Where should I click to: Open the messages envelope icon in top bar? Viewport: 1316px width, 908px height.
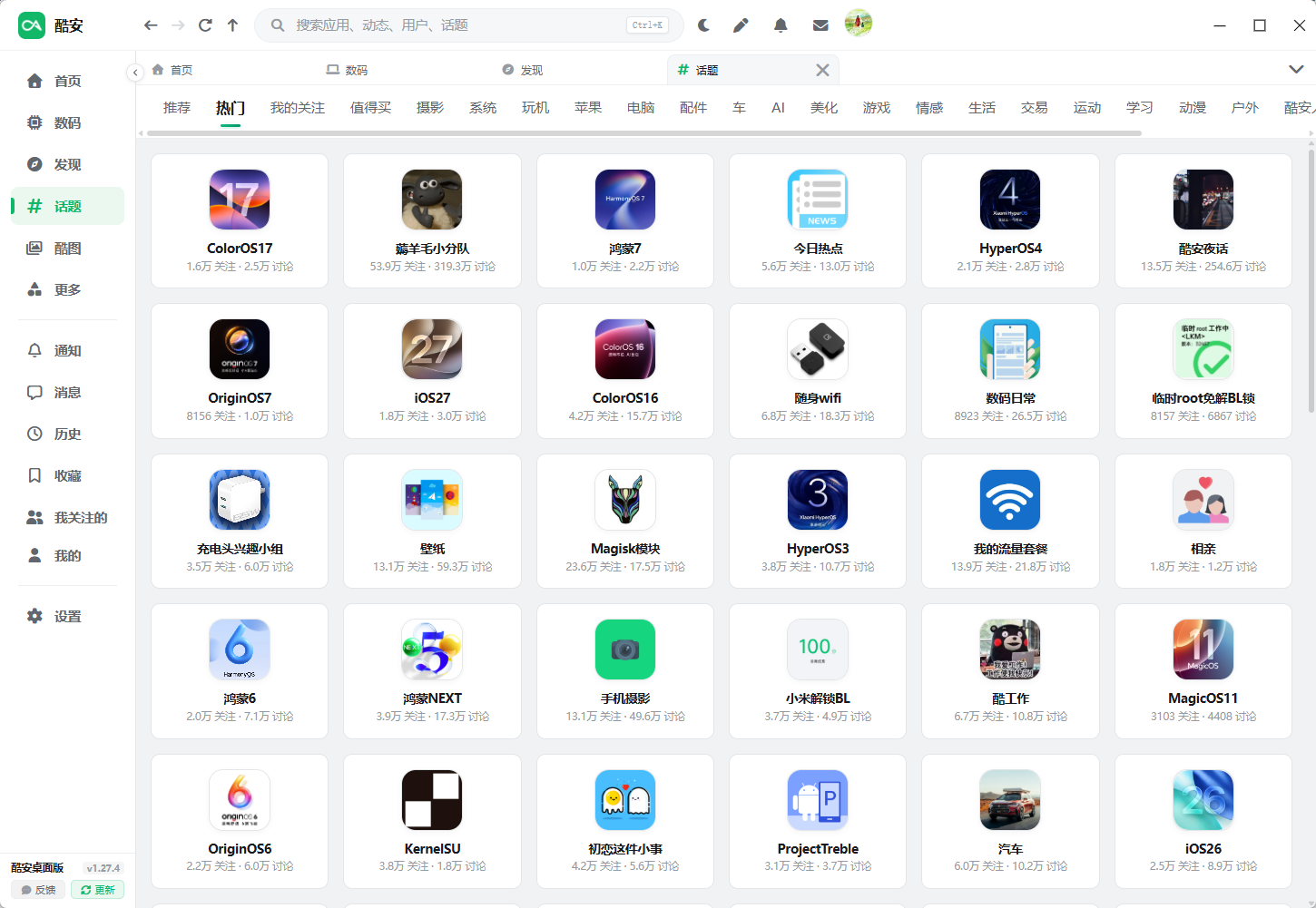tap(820, 25)
